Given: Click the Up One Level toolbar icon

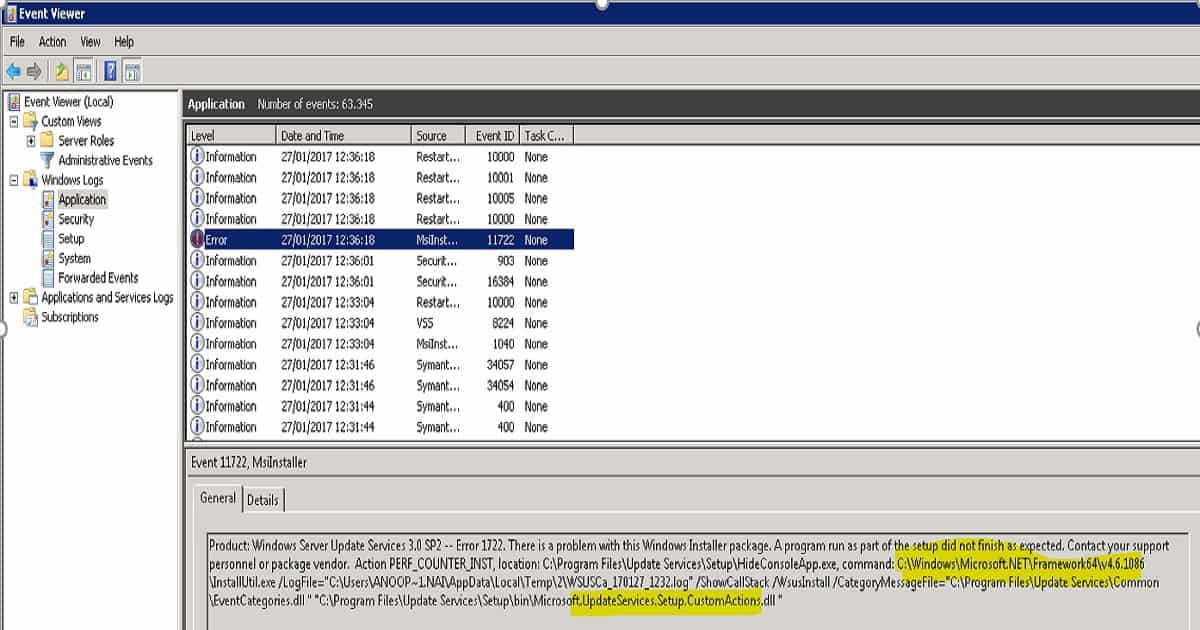Looking at the screenshot, I should coord(62,71).
